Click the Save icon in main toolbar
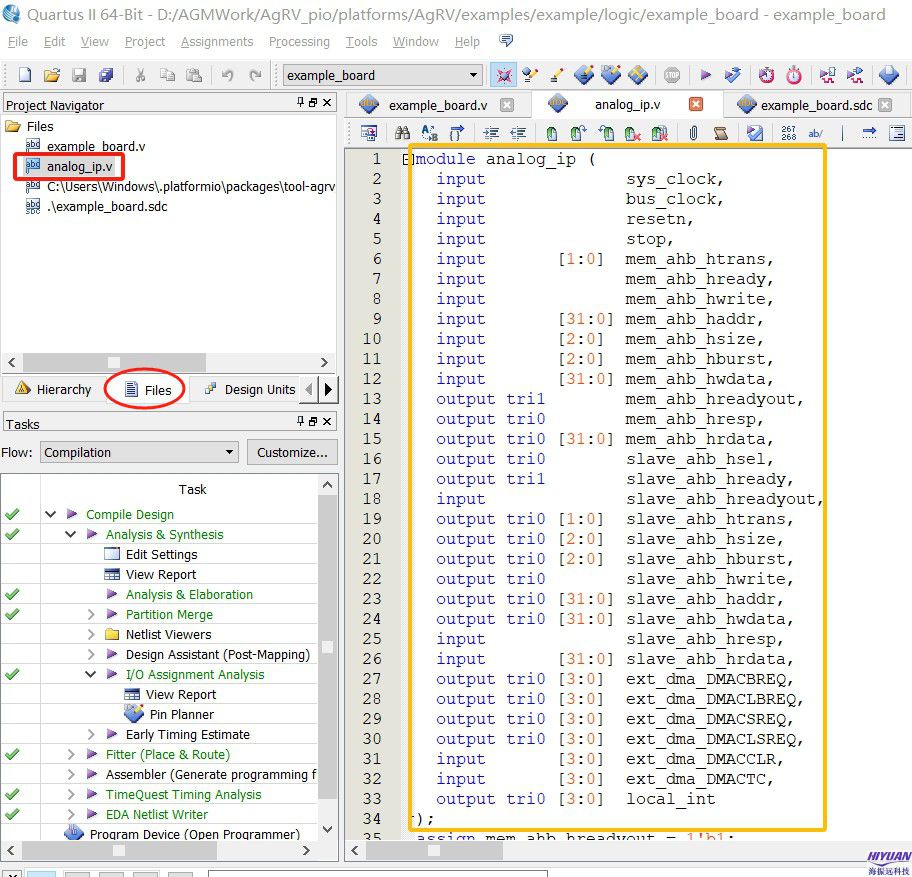 (79, 75)
